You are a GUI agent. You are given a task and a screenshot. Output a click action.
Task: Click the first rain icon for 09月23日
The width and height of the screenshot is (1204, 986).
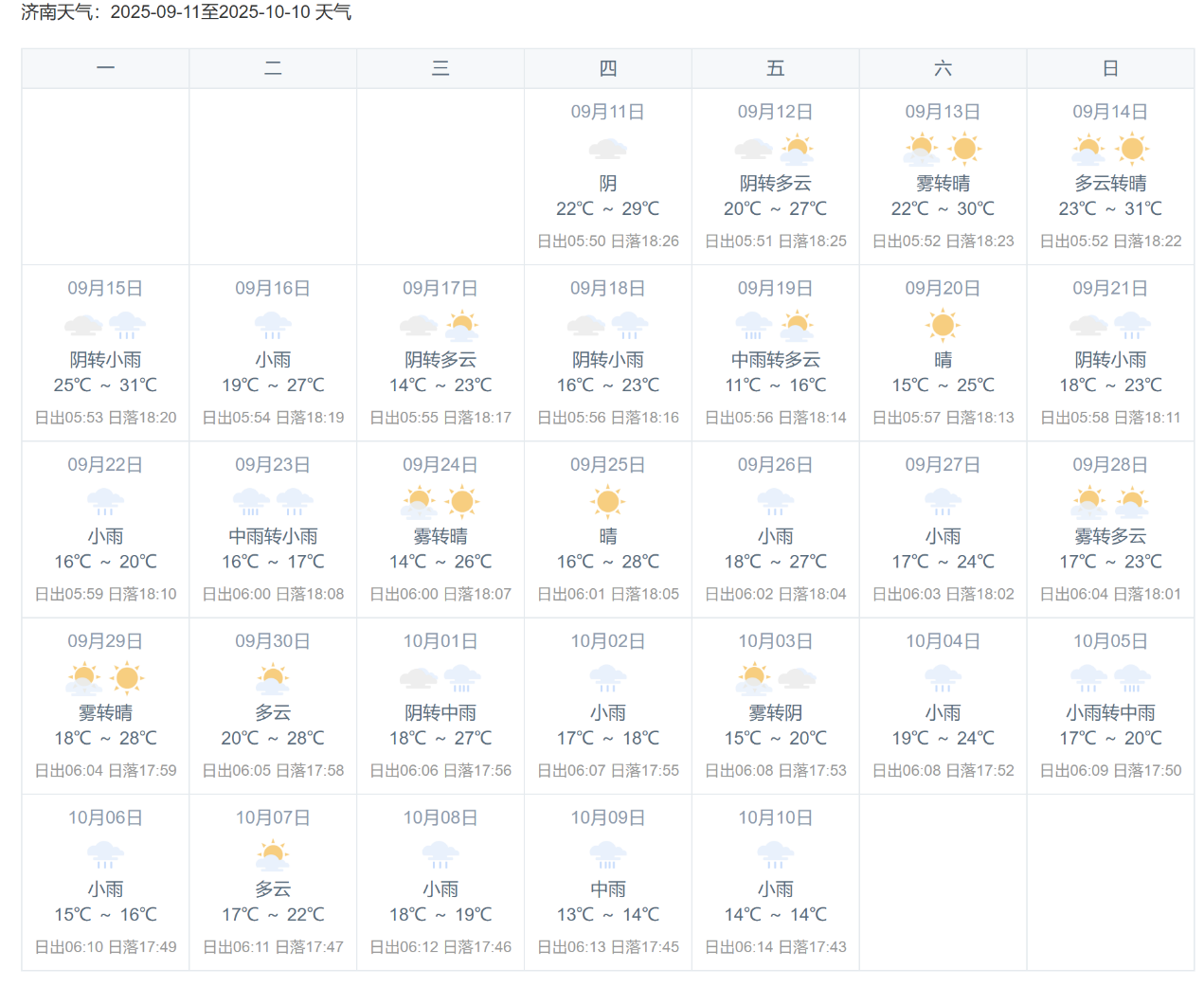(251, 502)
